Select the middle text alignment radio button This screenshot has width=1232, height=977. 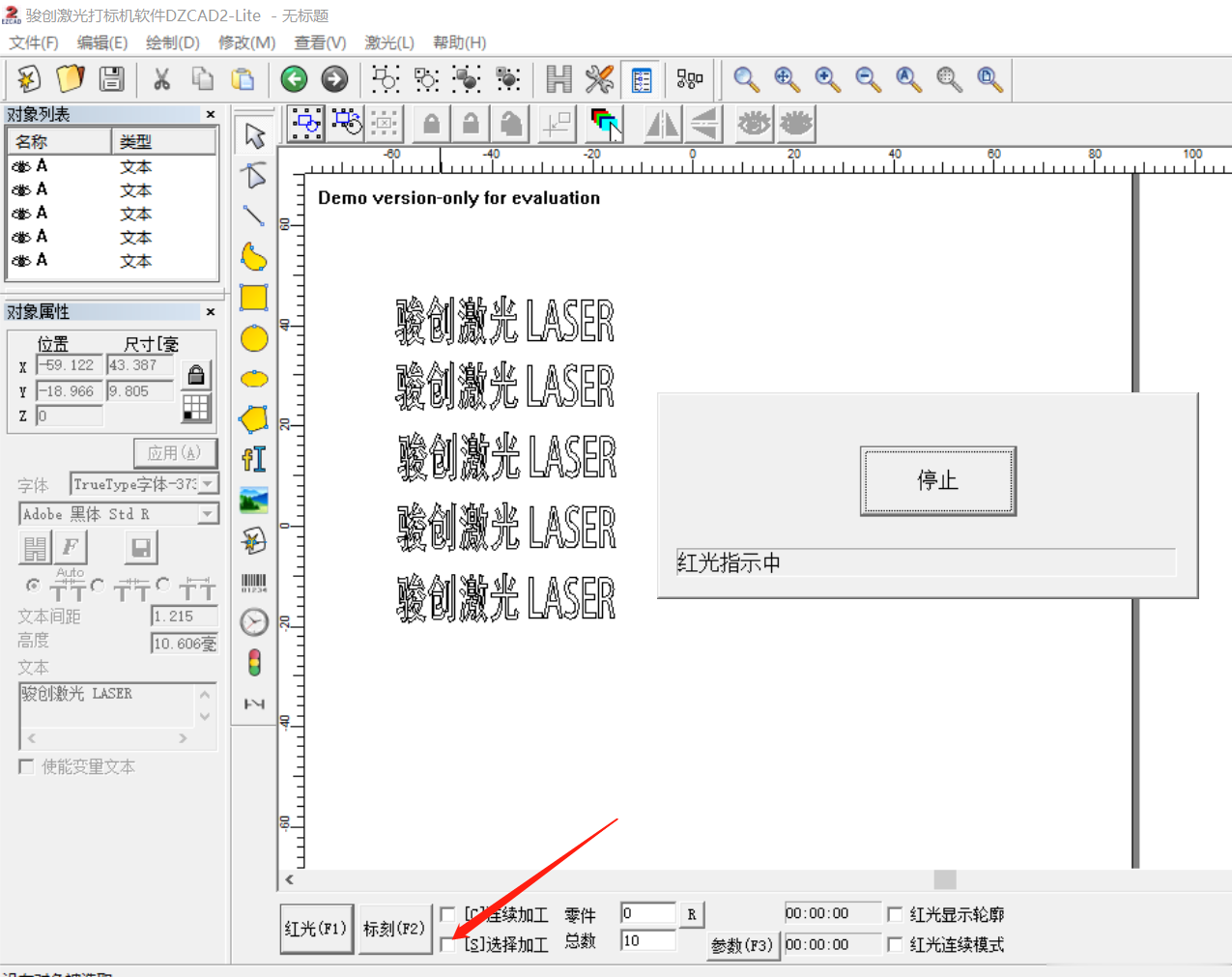[x=98, y=585]
